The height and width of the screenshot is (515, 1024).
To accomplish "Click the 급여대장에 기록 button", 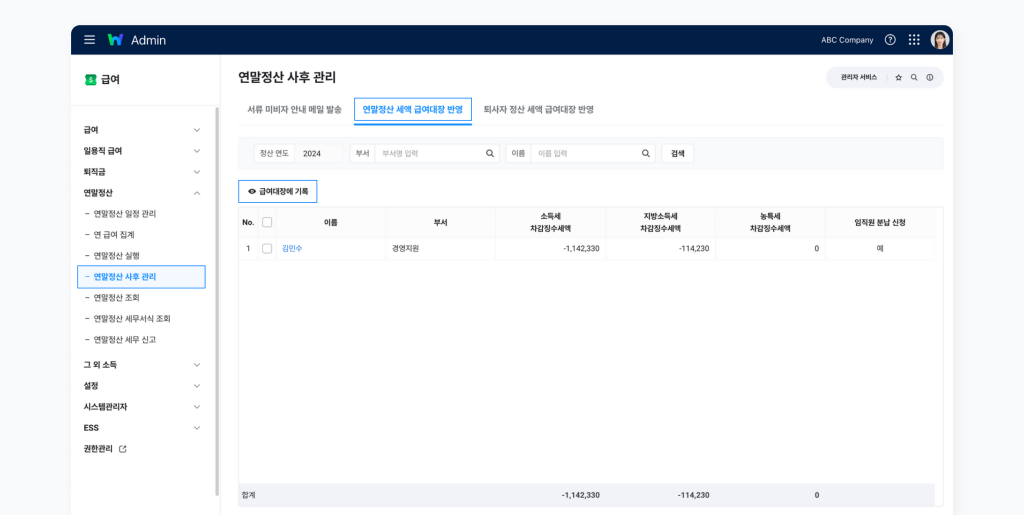I will (278, 190).
